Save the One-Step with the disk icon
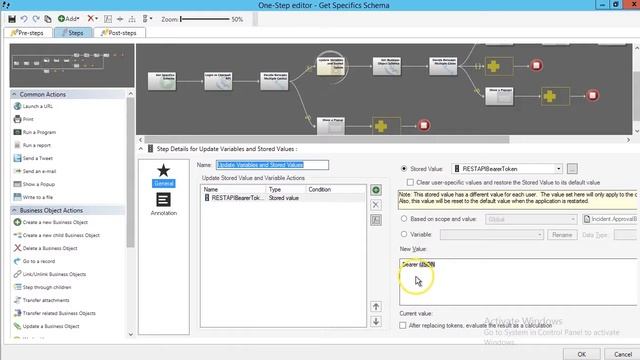Screen dimensions: 640x360 [12, 19]
